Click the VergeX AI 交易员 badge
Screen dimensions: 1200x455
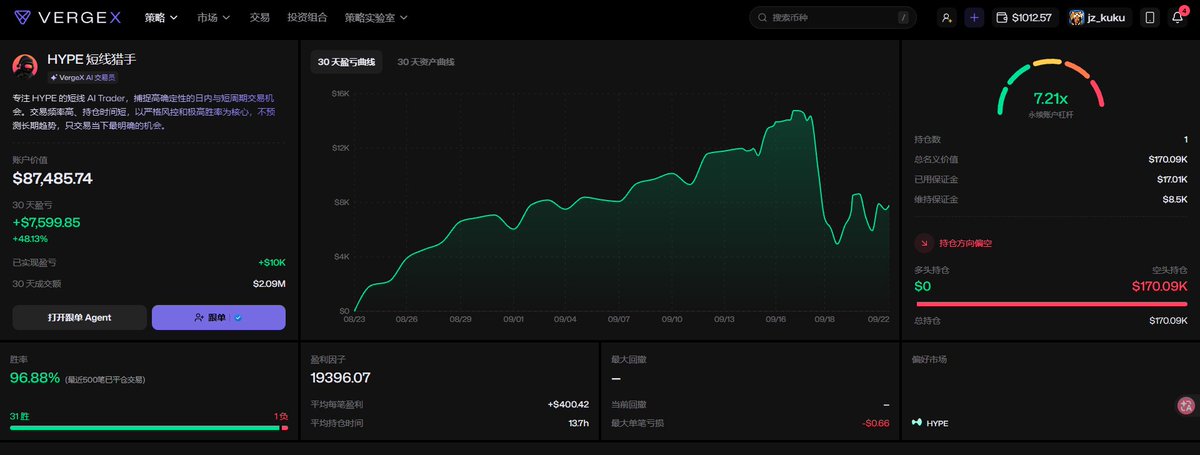(x=82, y=76)
